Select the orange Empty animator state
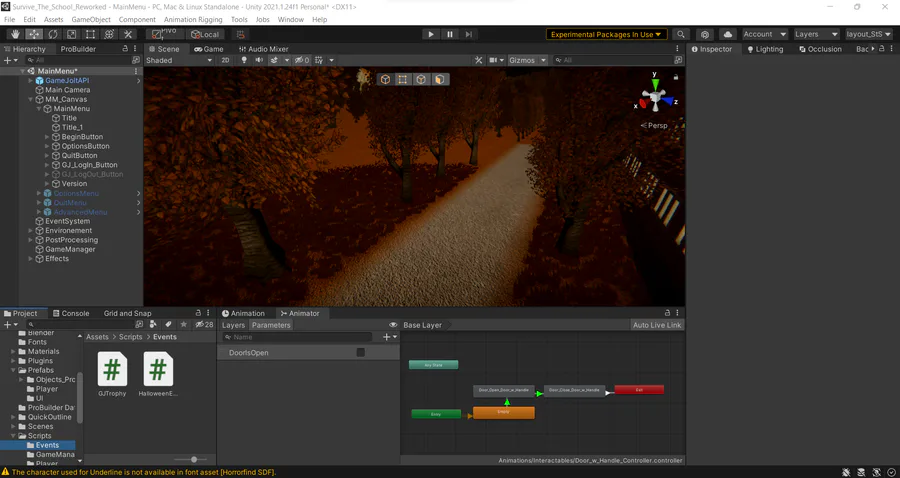The image size is (900, 478). (503, 413)
